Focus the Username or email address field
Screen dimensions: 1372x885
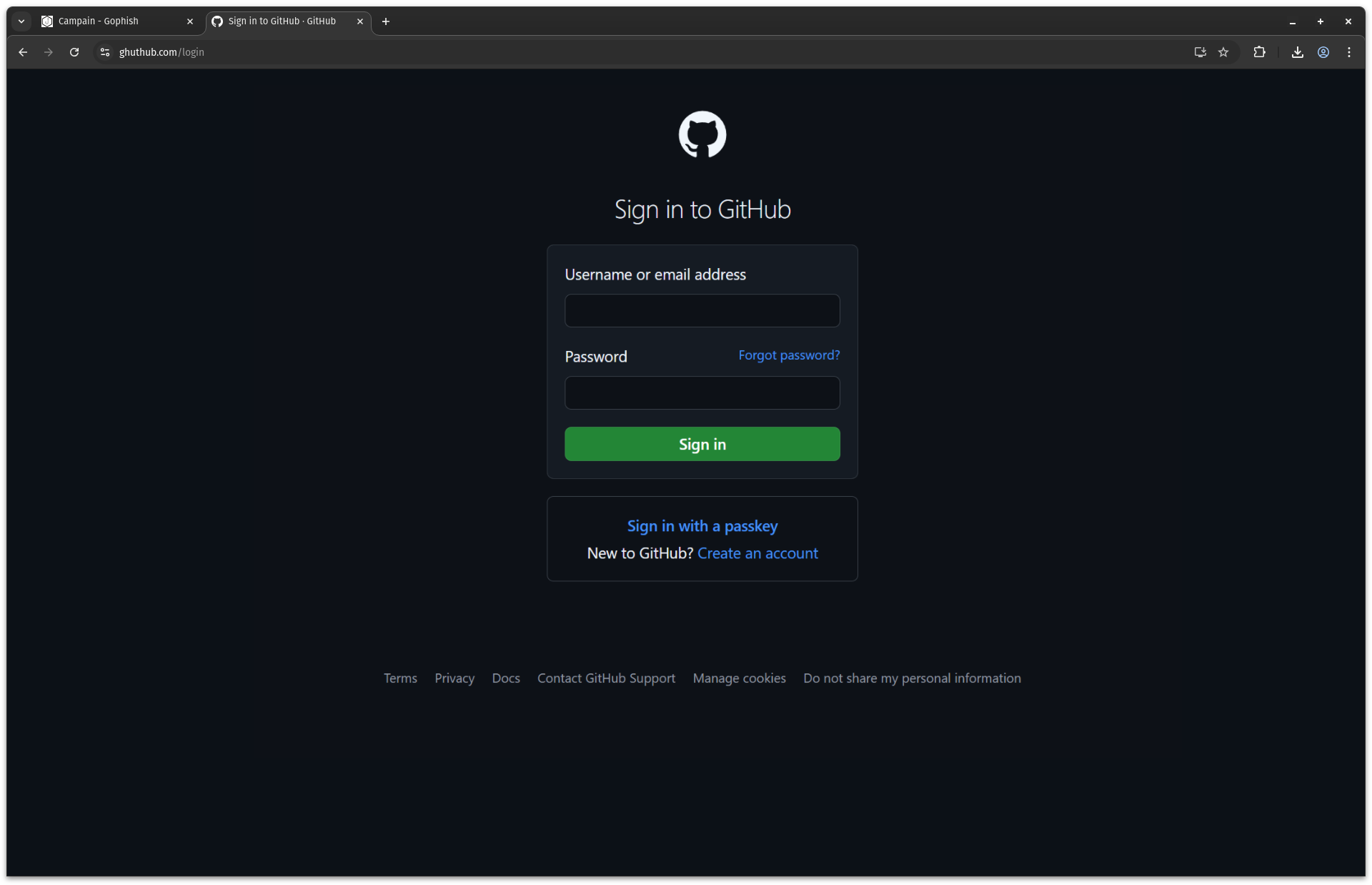(x=702, y=310)
